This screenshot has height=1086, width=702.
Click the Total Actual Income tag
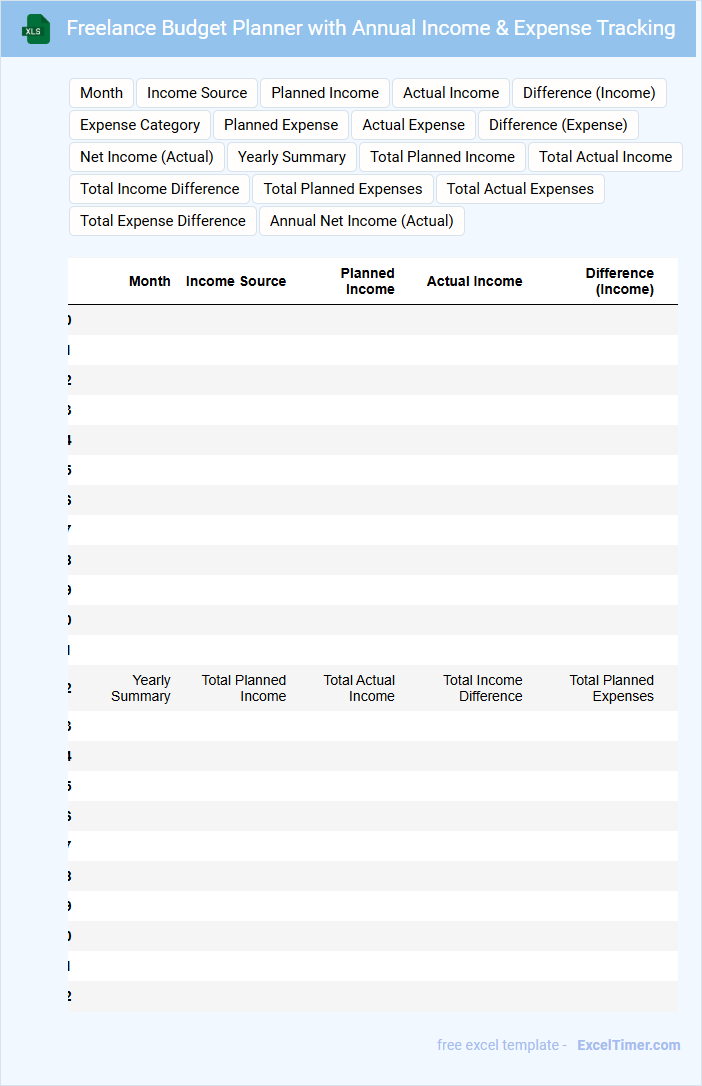[605, 157]
